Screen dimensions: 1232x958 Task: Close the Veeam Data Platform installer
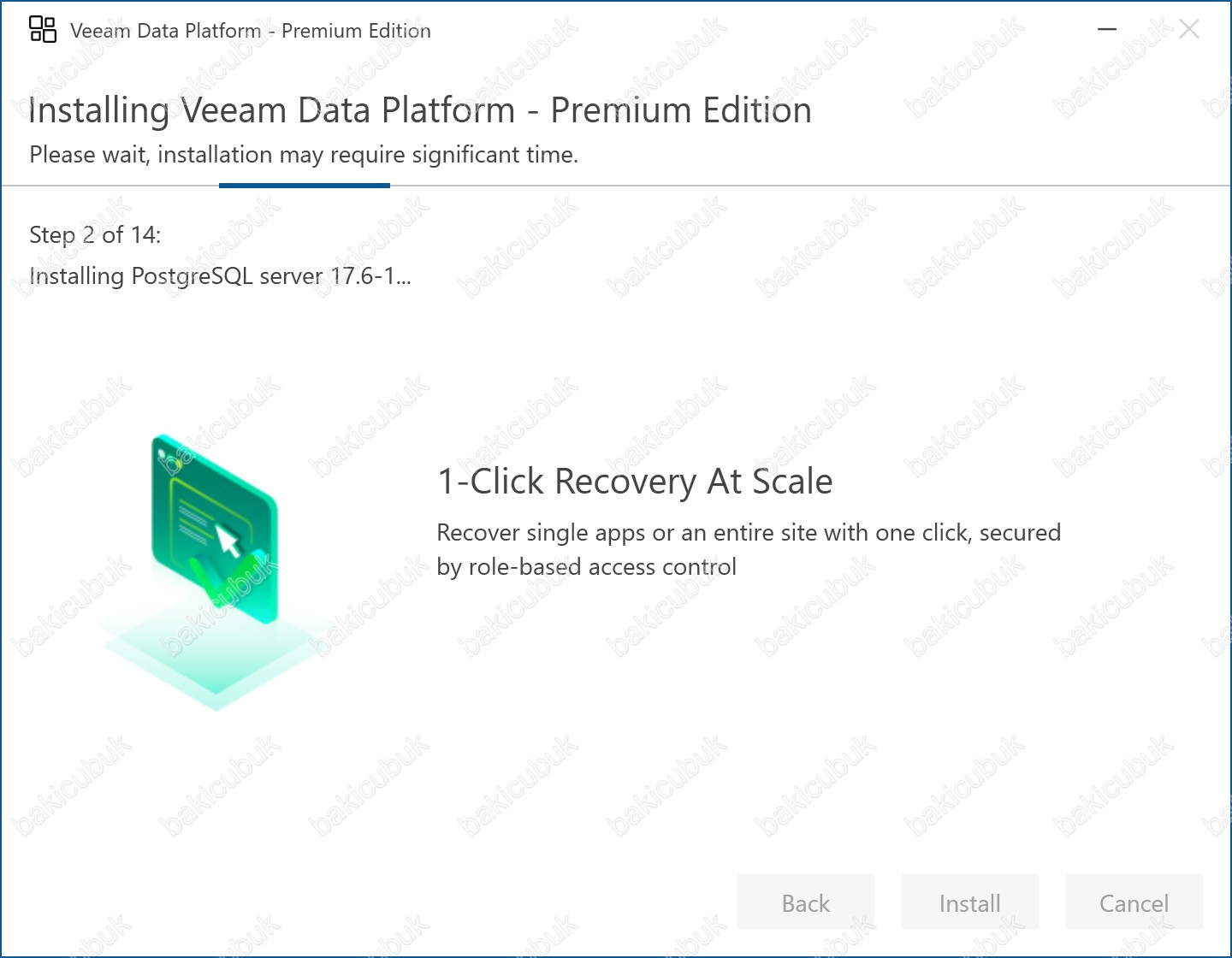pyautogui.click(x=1188, y=30)
